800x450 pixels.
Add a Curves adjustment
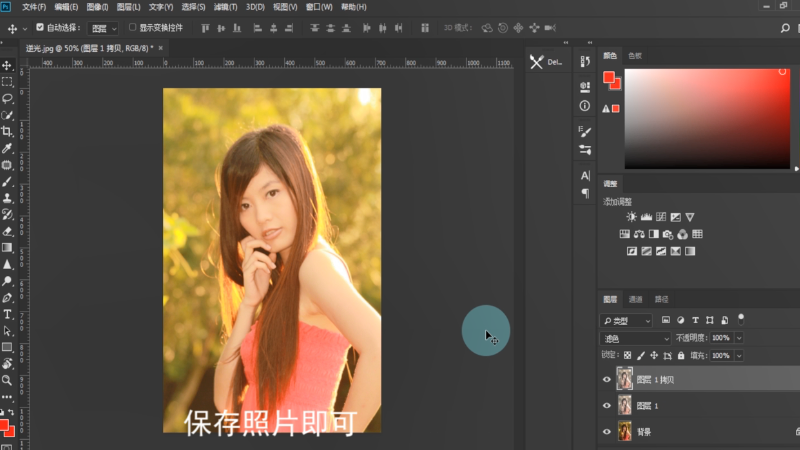661,217
